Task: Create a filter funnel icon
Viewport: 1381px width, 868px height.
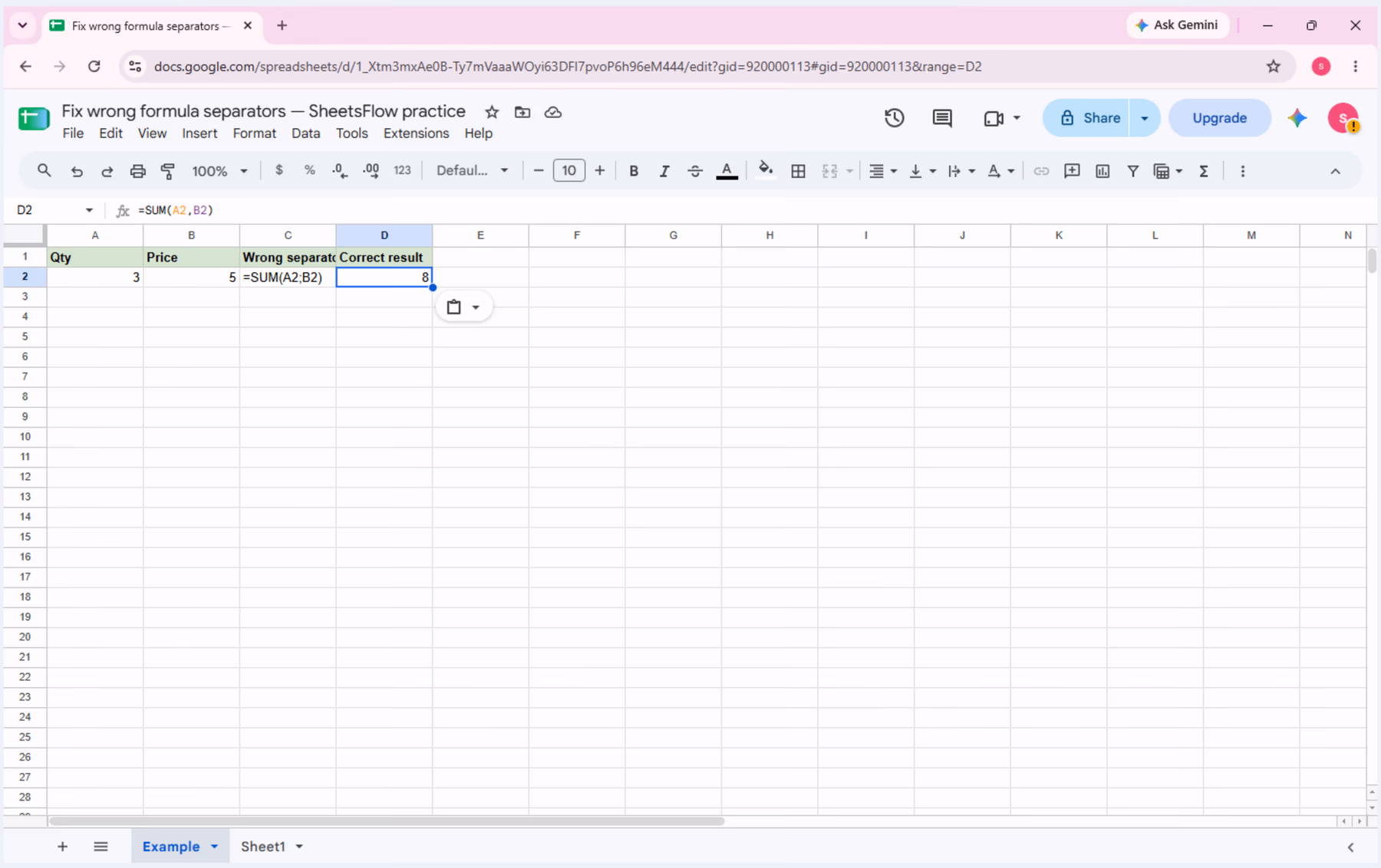Action: (x=1132, y=171)
